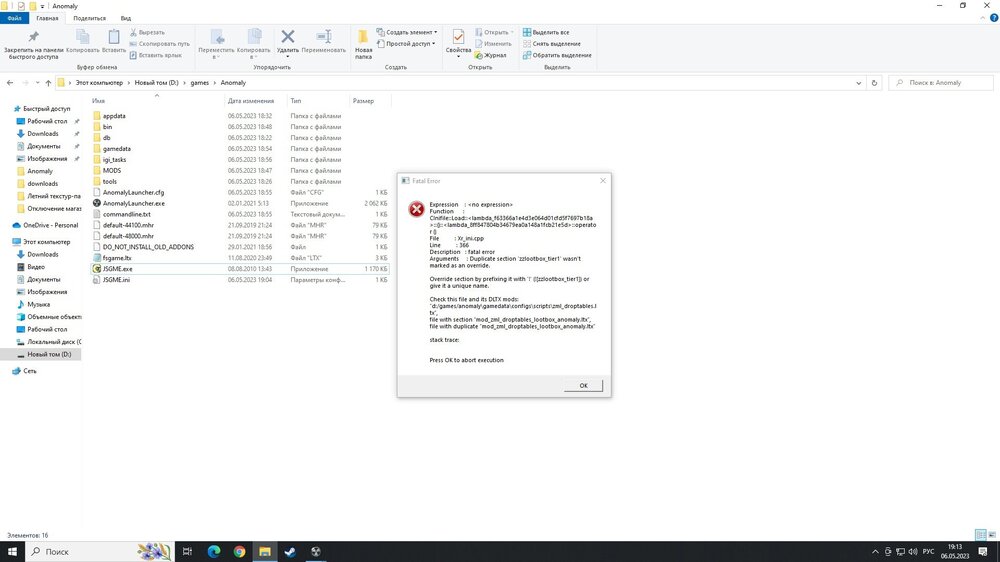
Task: Expand the Создать элемент dropdown
Action: click(x=411, y=32)
